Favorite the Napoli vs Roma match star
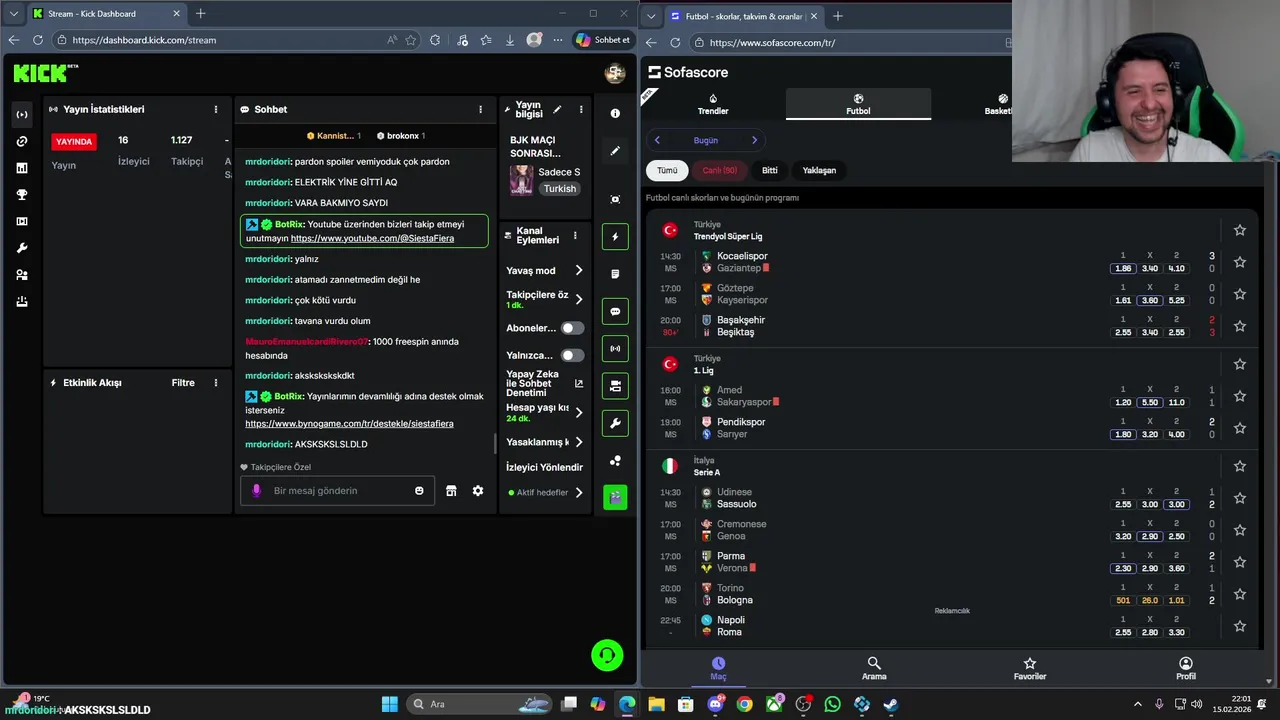1280x720 pixels. (x=1240, y=626)
